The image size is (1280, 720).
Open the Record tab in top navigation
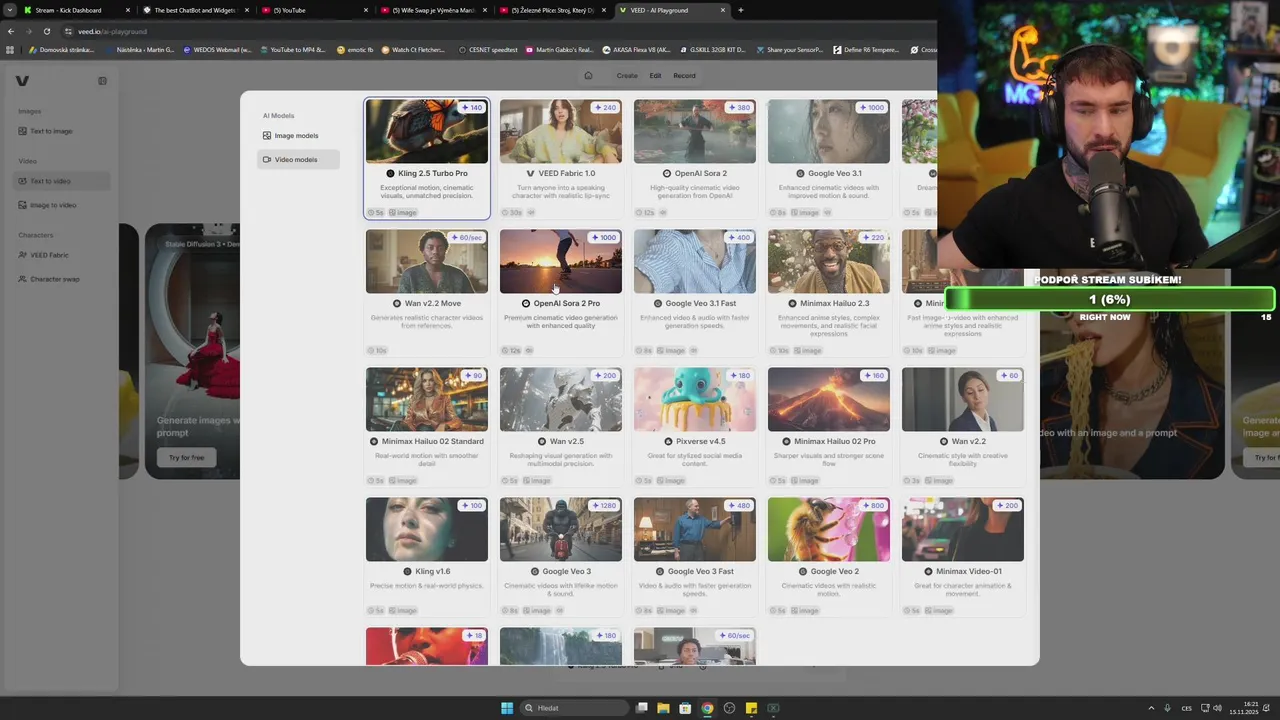684,76
